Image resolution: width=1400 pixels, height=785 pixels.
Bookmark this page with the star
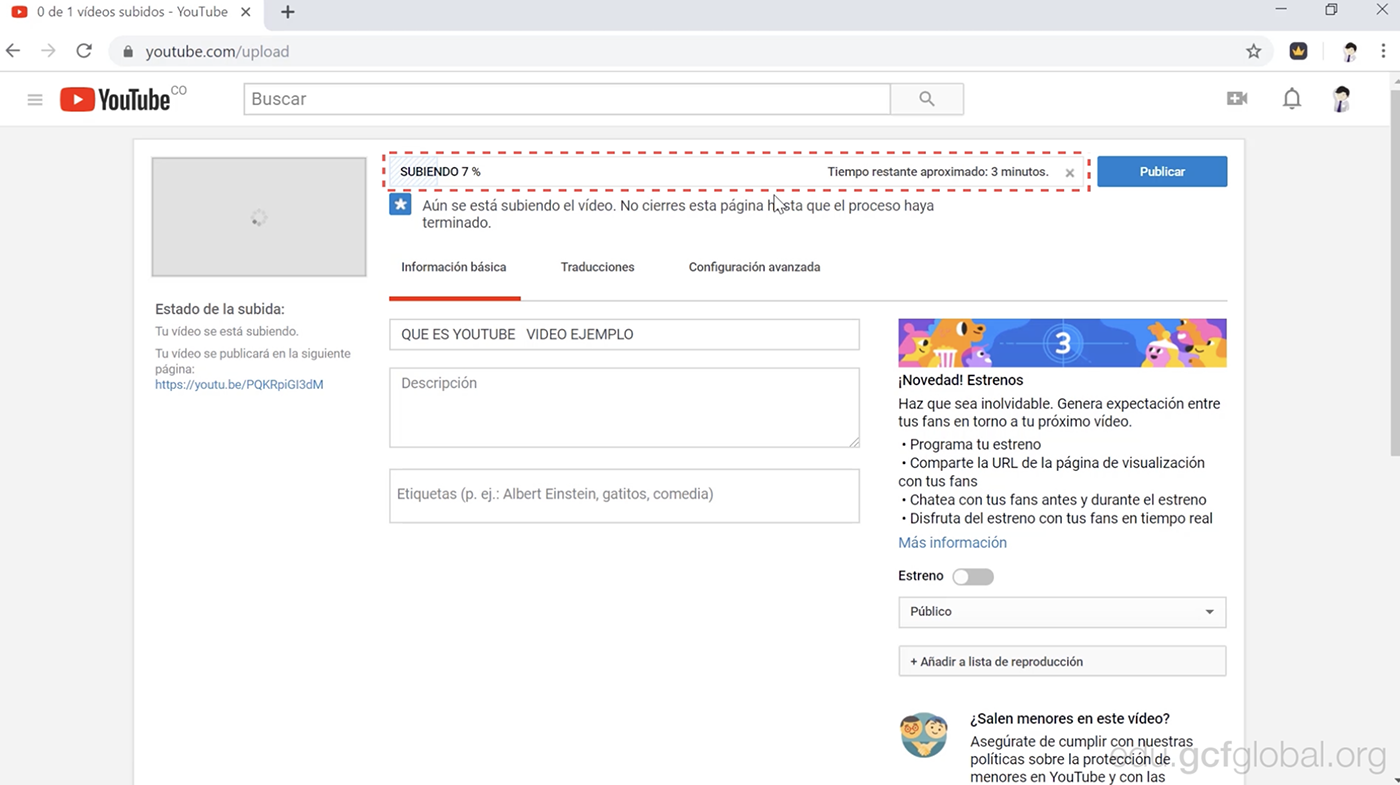[x=1253, y=51]
